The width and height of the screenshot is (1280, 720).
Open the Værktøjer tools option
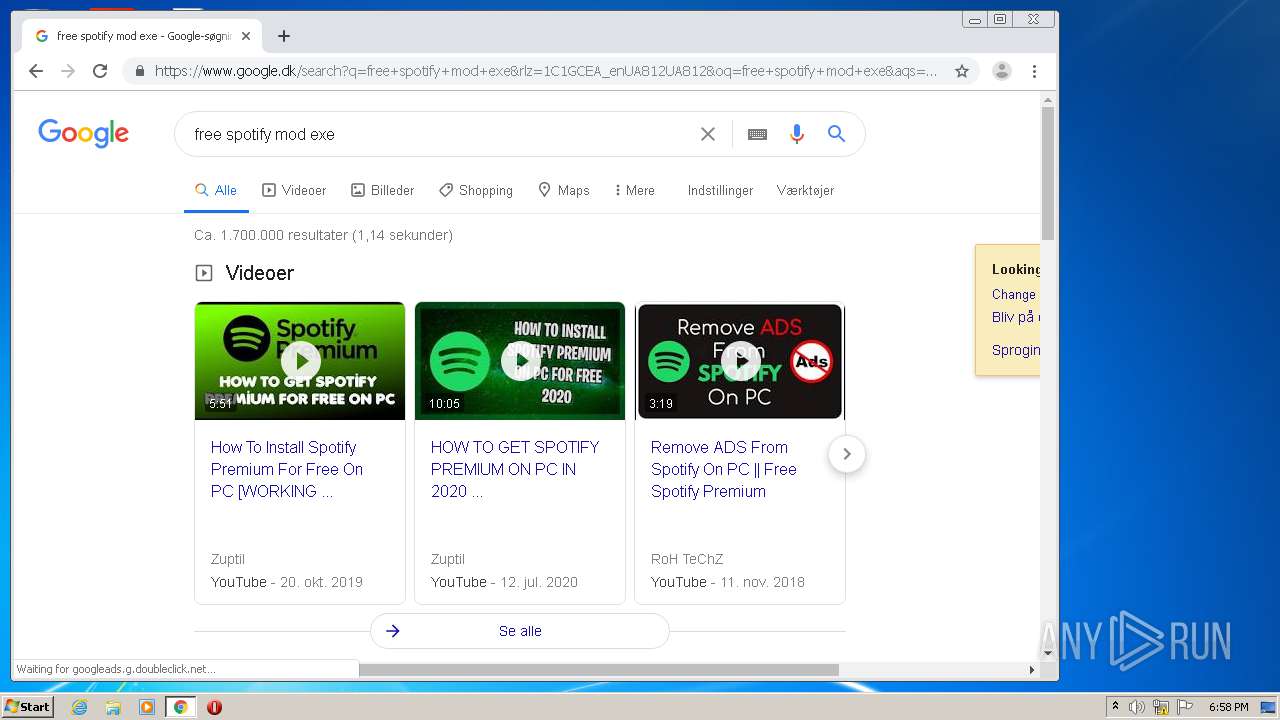[805, 190]
